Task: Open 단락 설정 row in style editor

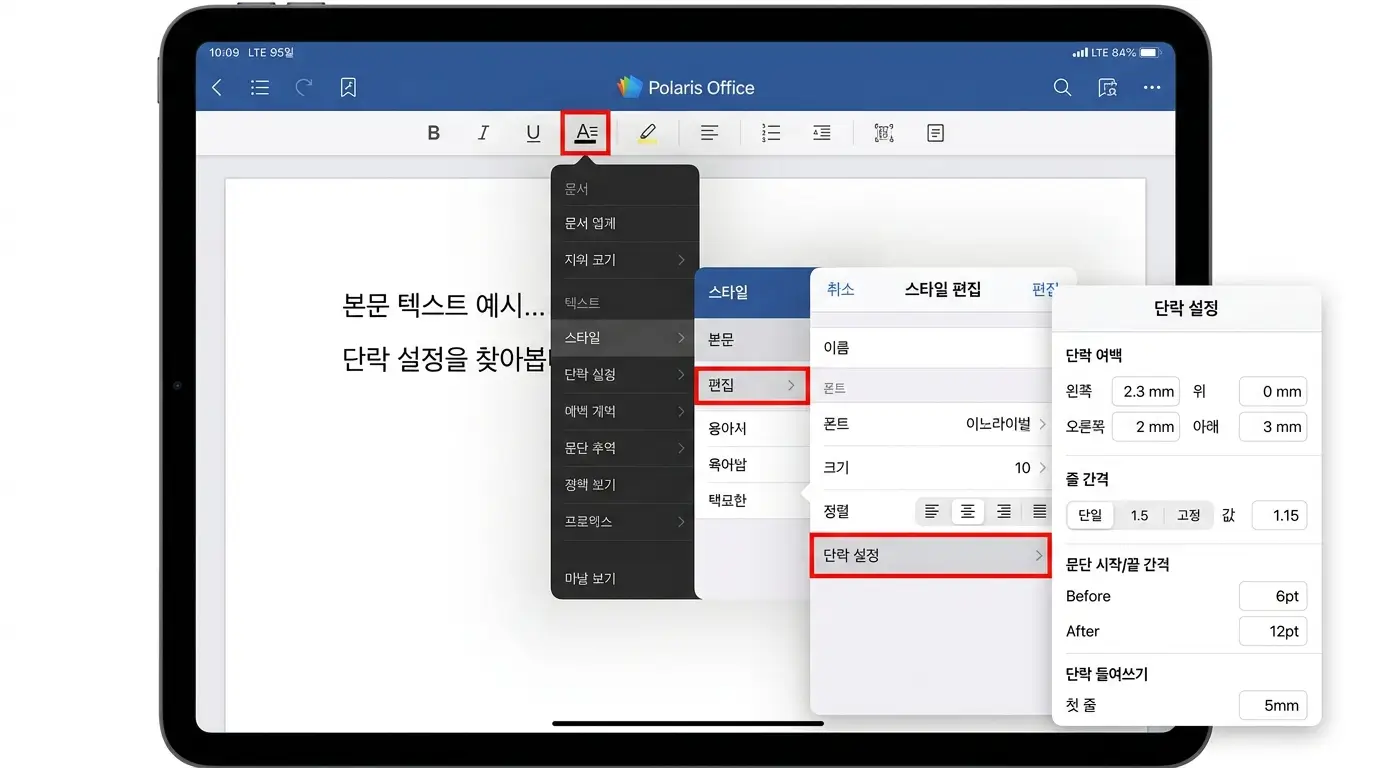Action: (x=930, y=555)
